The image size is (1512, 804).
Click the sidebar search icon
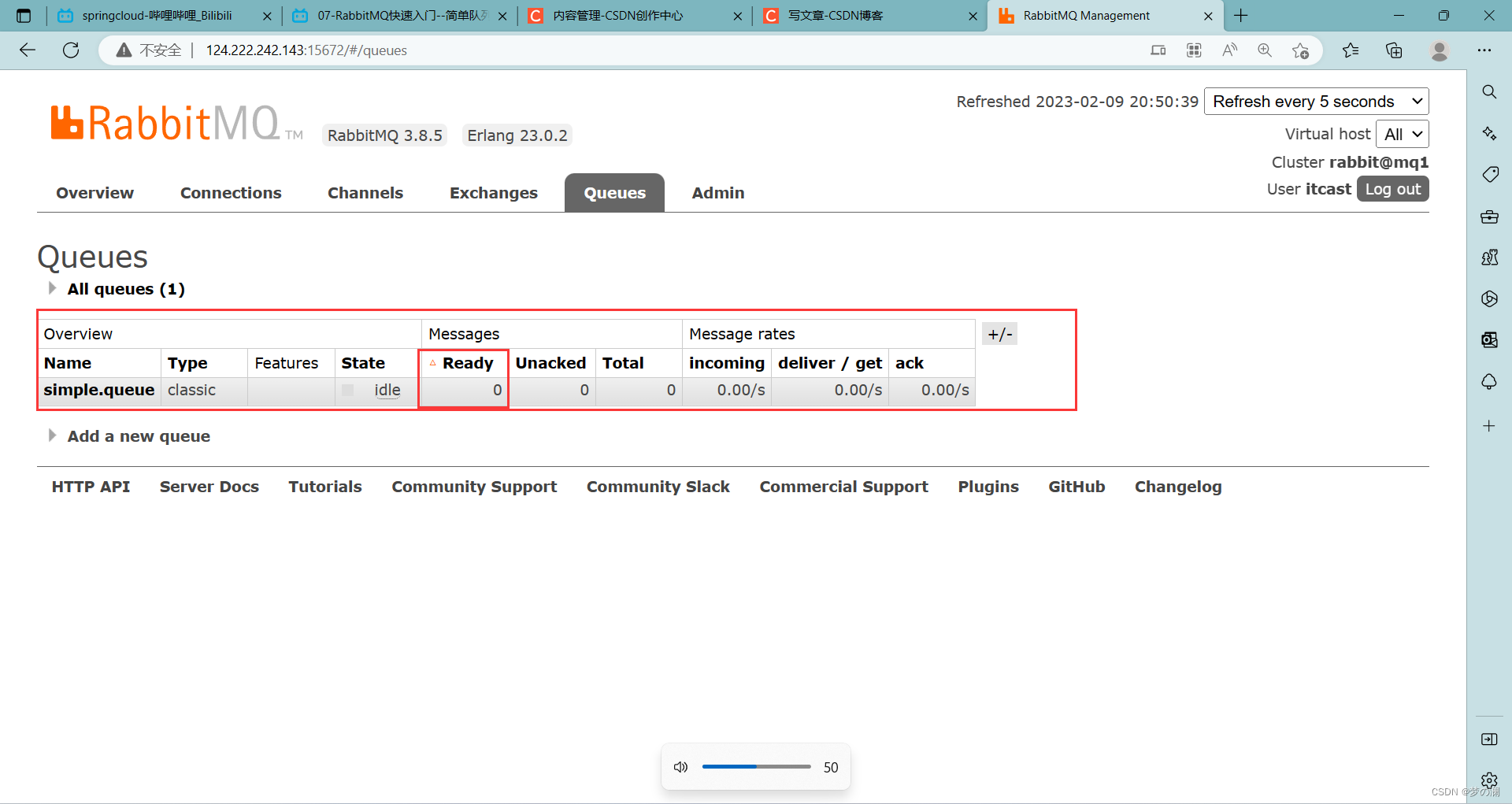(1489, 92)
